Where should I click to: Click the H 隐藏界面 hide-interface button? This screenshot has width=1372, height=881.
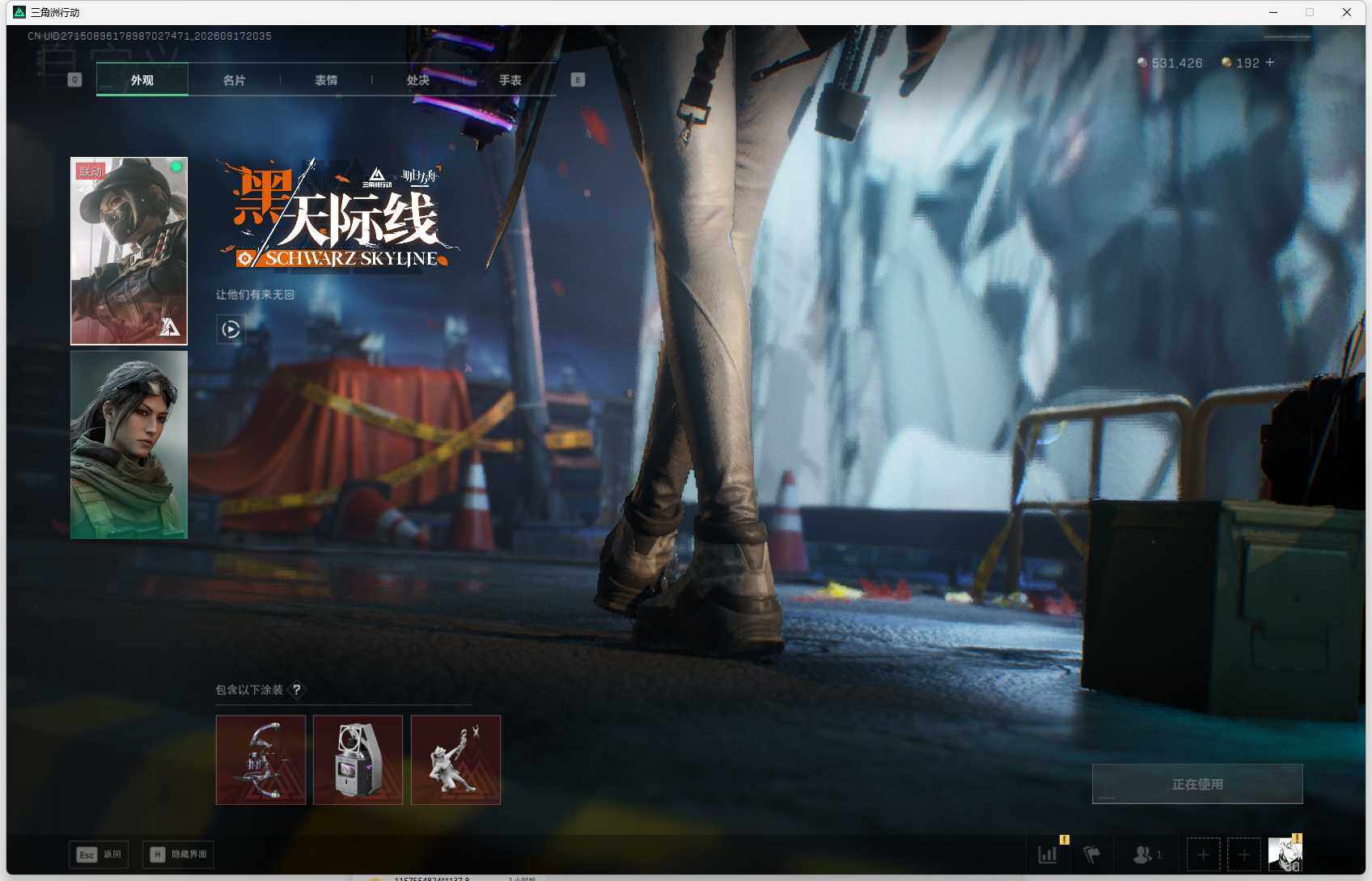179,854
